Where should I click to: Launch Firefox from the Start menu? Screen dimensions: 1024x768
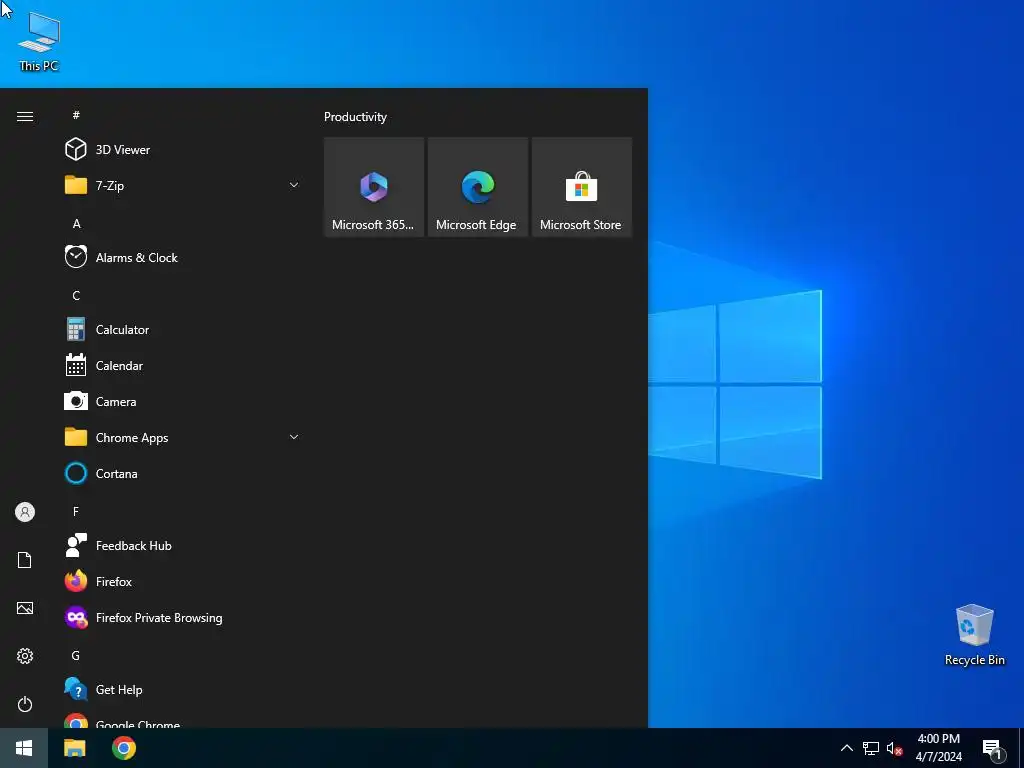[x=182, y=581]
